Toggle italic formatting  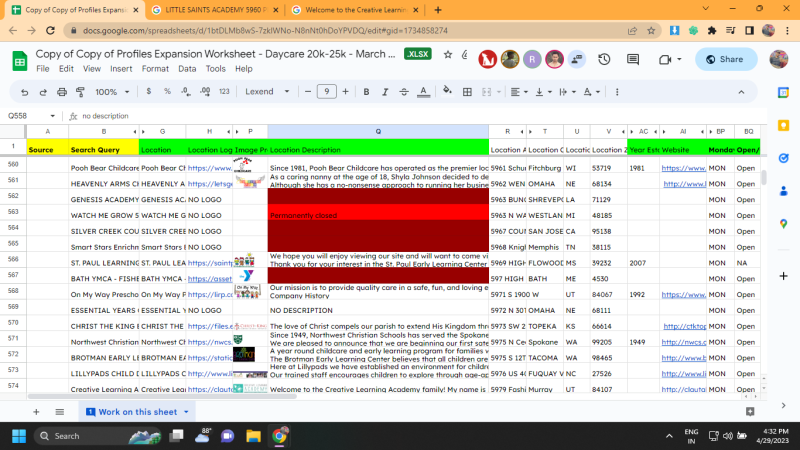[x=385, y=92]
